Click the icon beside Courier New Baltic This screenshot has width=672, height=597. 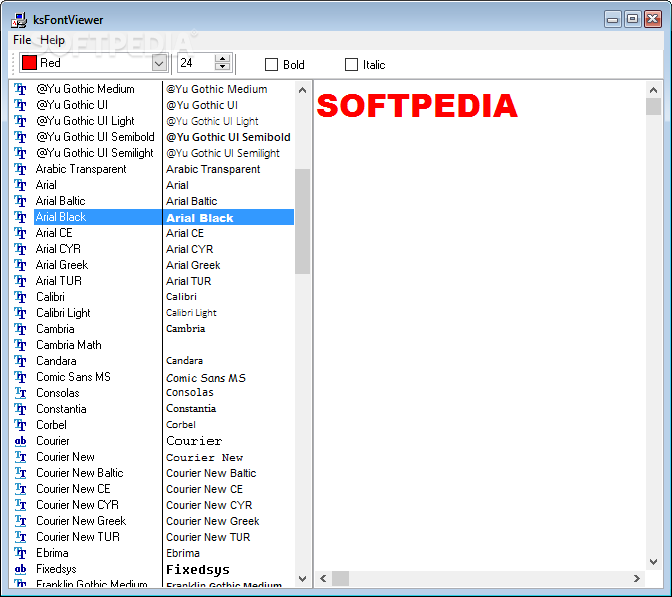tap(20, 473)
